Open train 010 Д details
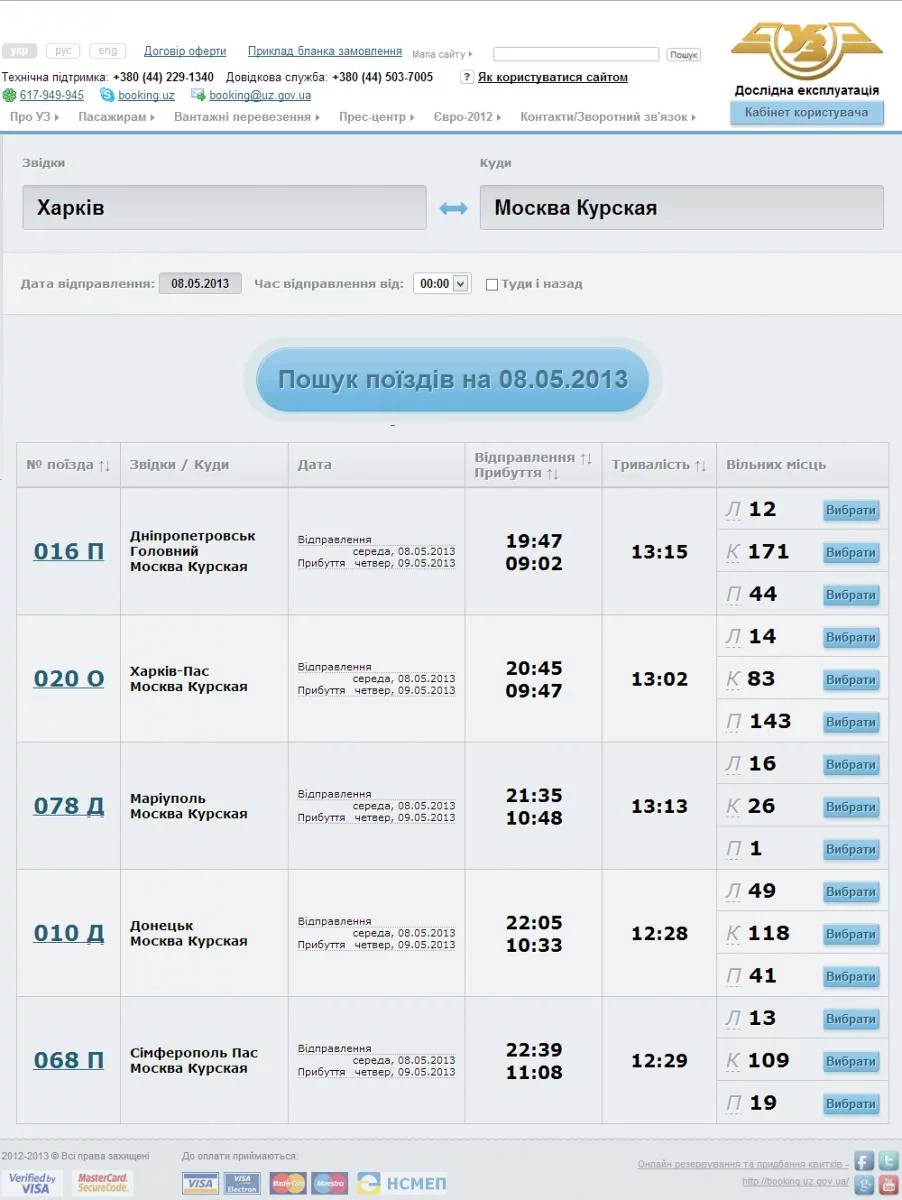 coord(69,933)
